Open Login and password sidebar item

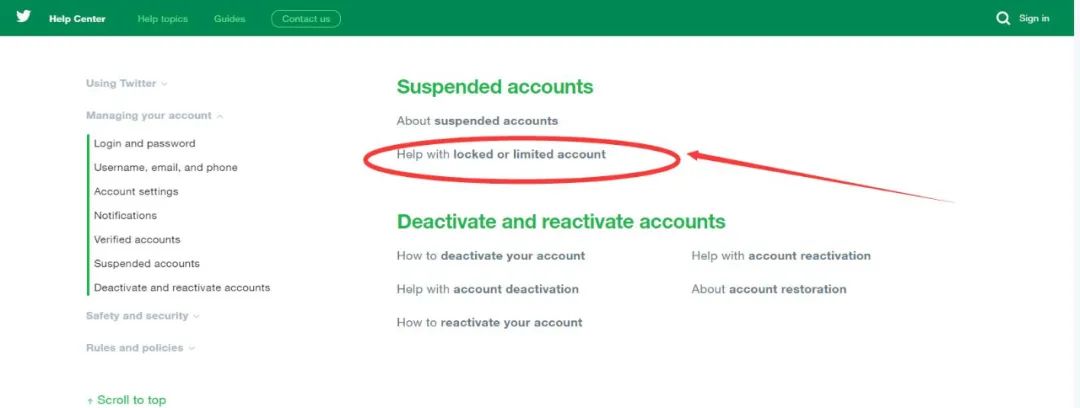coord(145,144)
